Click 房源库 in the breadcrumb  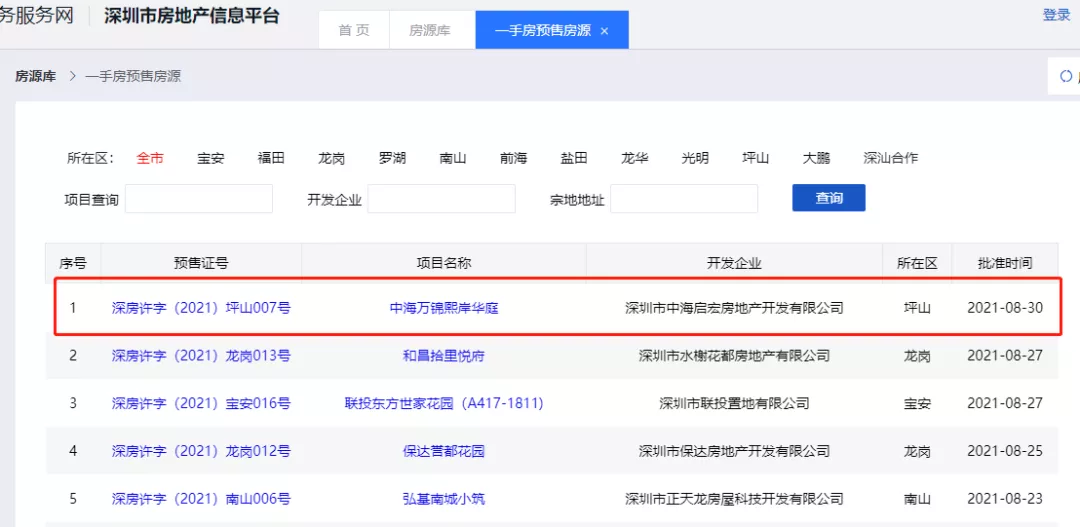35,76
